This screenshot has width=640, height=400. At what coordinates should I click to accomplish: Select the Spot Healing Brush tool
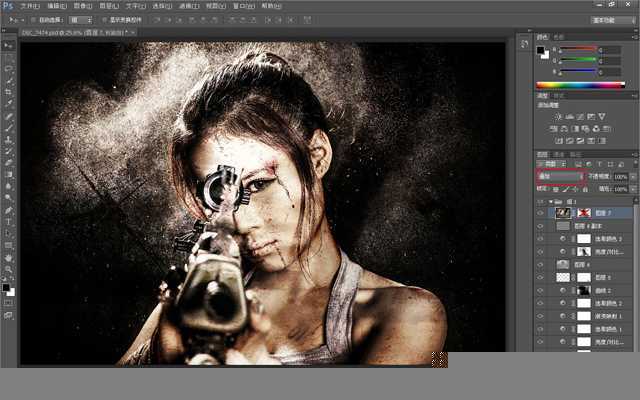point(8,116)
